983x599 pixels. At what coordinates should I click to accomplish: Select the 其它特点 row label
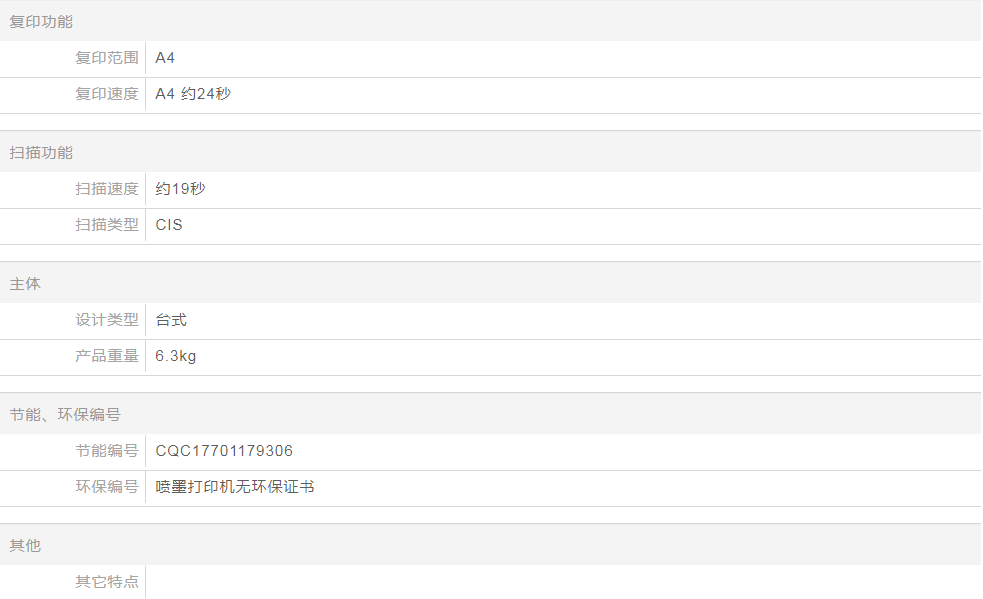[x=107, y=581]
